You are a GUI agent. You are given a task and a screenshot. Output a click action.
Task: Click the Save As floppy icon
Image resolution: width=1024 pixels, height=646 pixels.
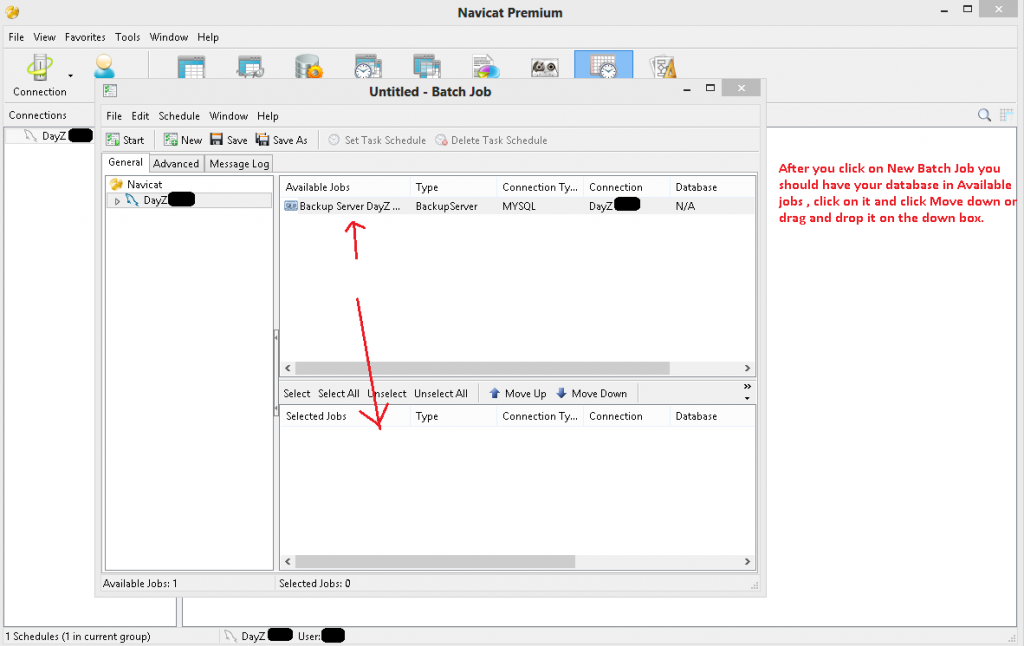point(263,140)
